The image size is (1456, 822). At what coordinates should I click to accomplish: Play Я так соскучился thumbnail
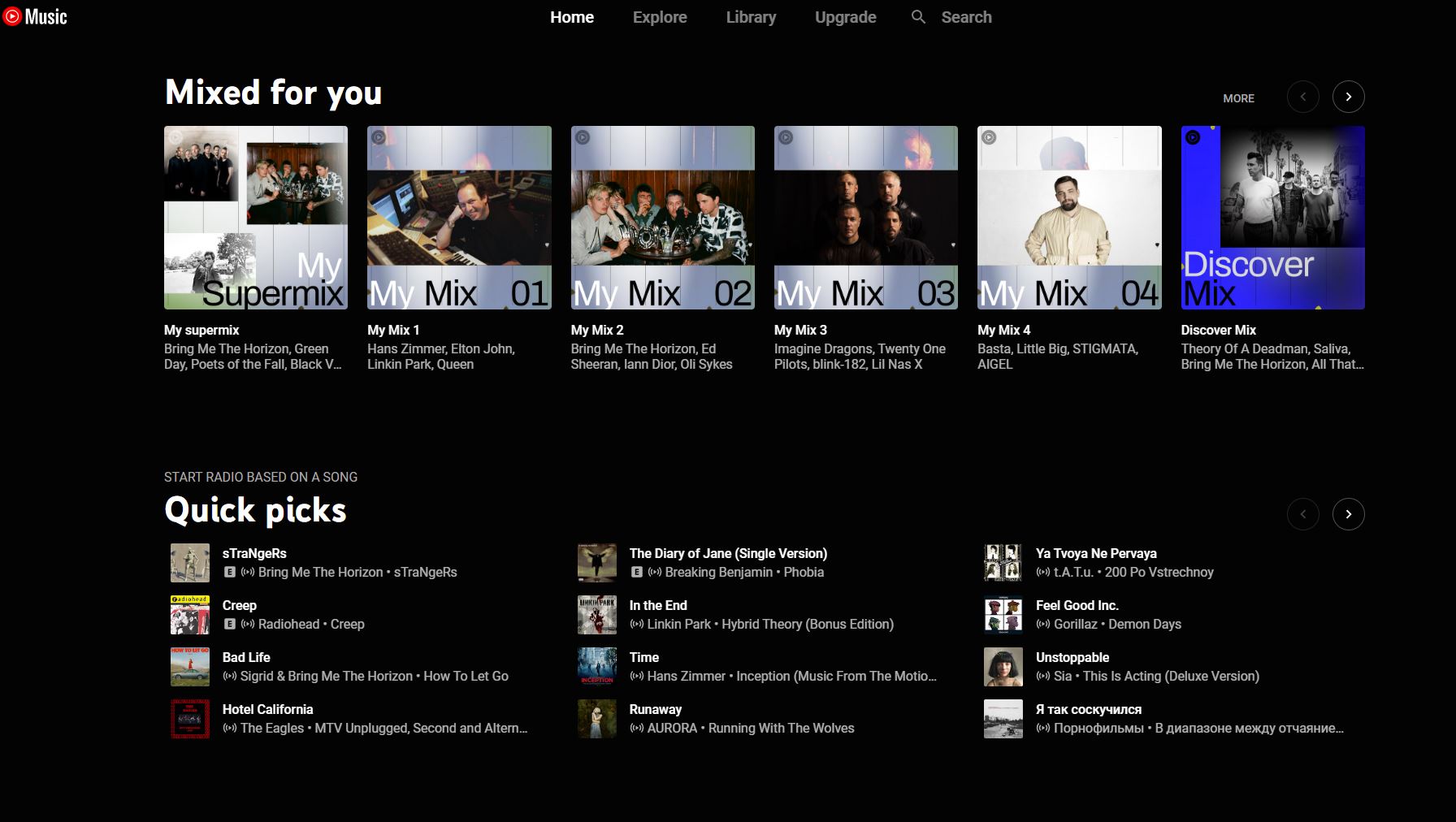(1003, 719)
